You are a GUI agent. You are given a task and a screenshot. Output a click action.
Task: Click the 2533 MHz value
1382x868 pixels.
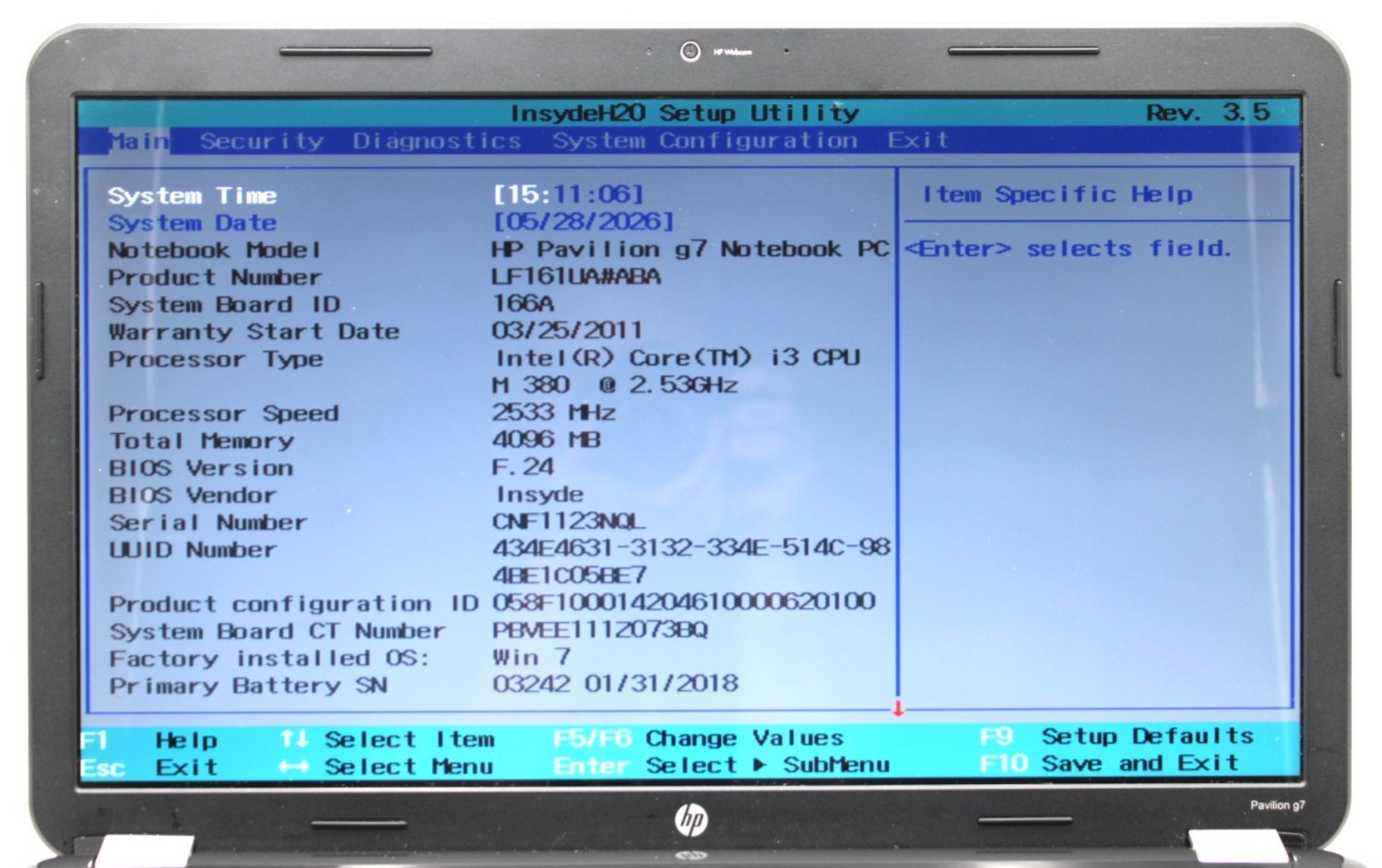click(x=554, y=412)
